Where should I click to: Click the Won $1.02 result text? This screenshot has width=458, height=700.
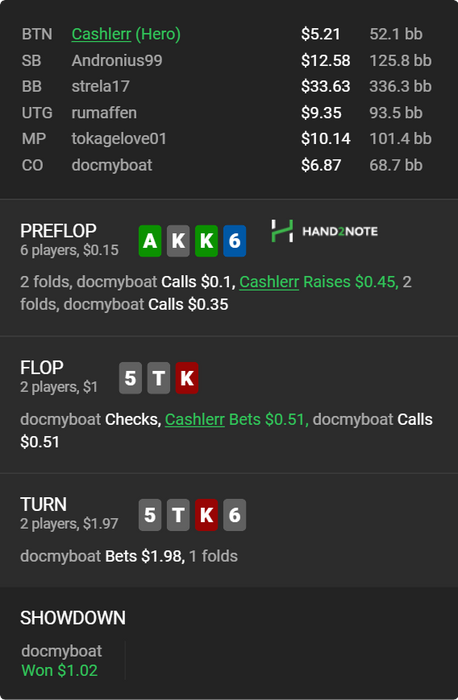[59, 671]
